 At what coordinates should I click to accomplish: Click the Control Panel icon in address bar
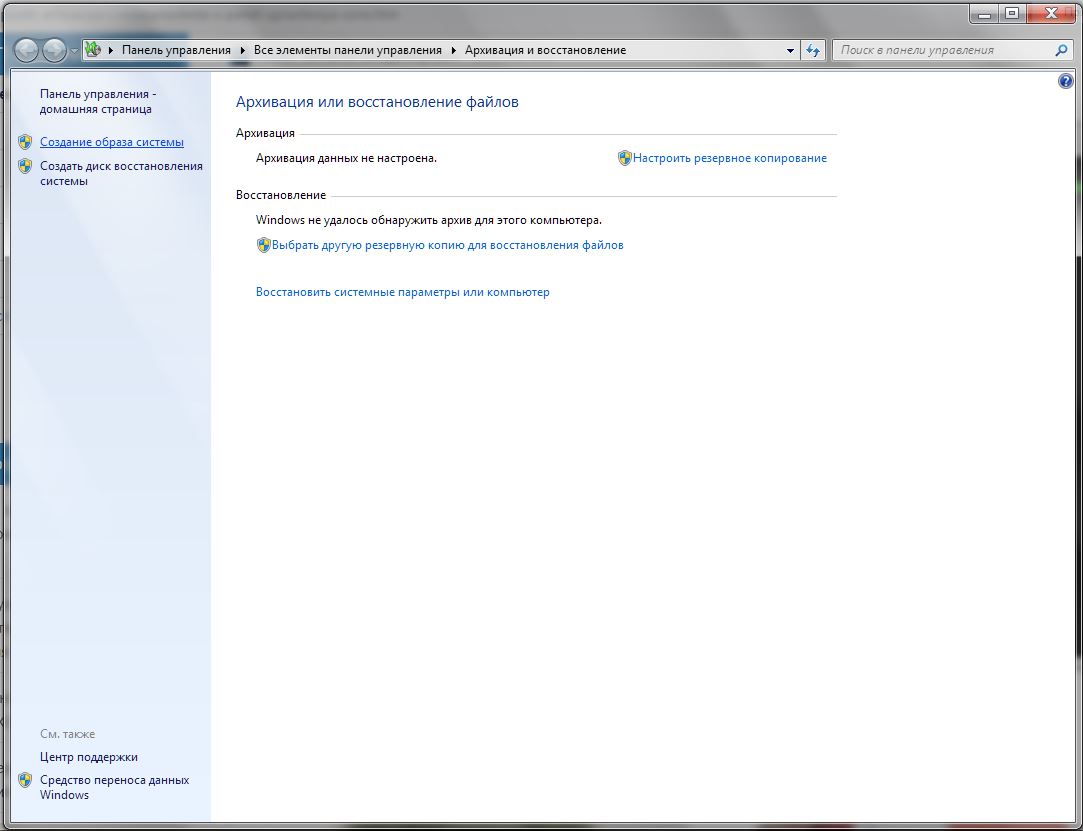93,50
